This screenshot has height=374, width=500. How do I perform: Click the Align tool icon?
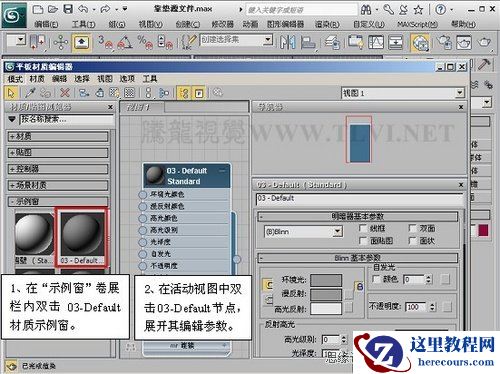[308, 42]
